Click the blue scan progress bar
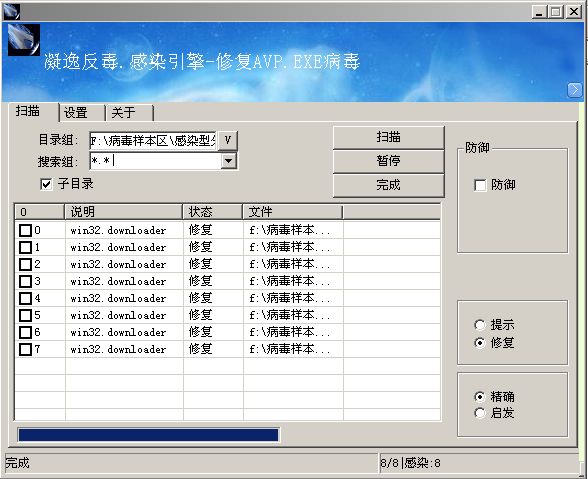Screen dimensions: 588x479 [148, 435]
